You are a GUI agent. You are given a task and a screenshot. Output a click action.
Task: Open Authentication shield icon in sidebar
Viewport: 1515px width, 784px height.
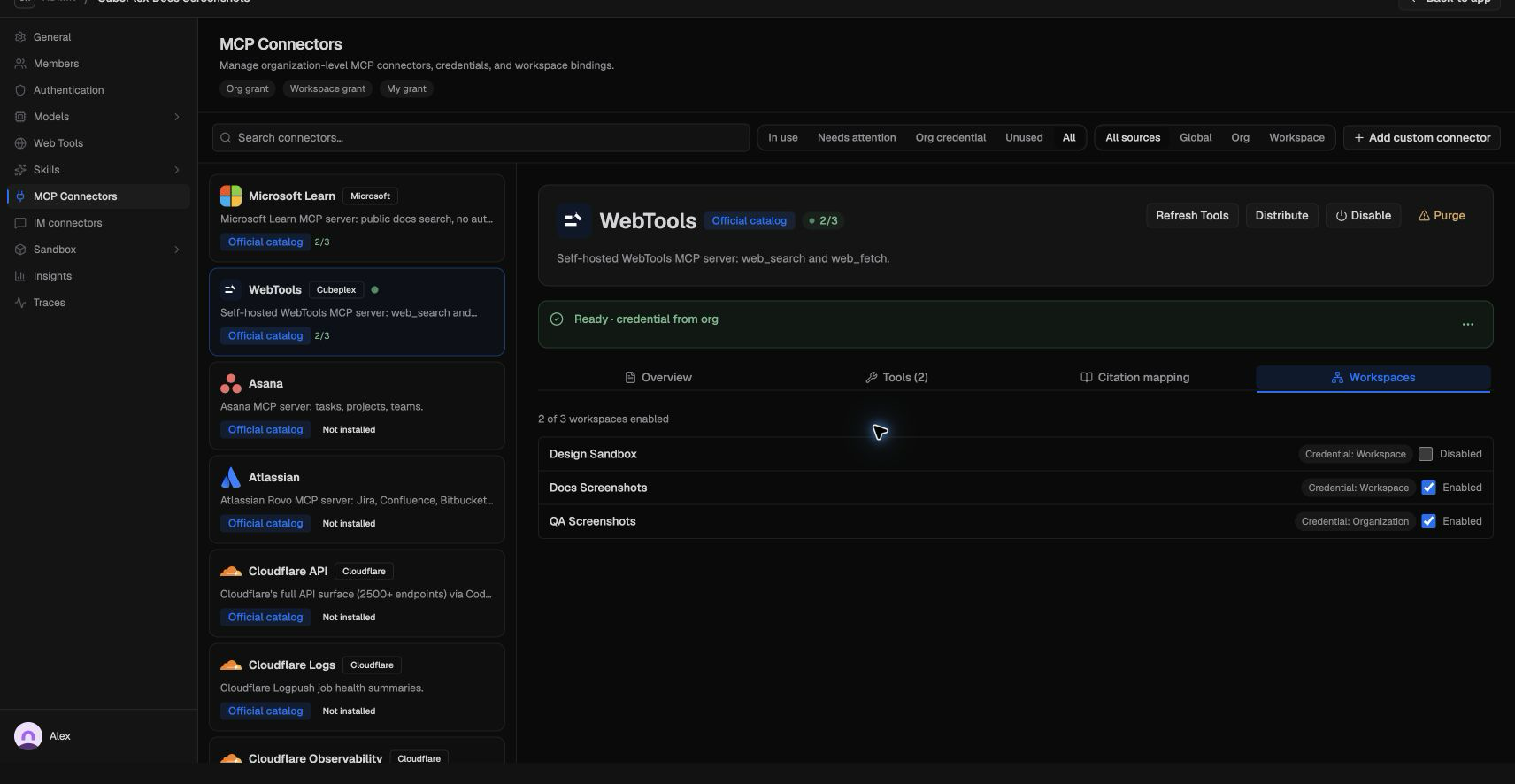coord(20,90)
